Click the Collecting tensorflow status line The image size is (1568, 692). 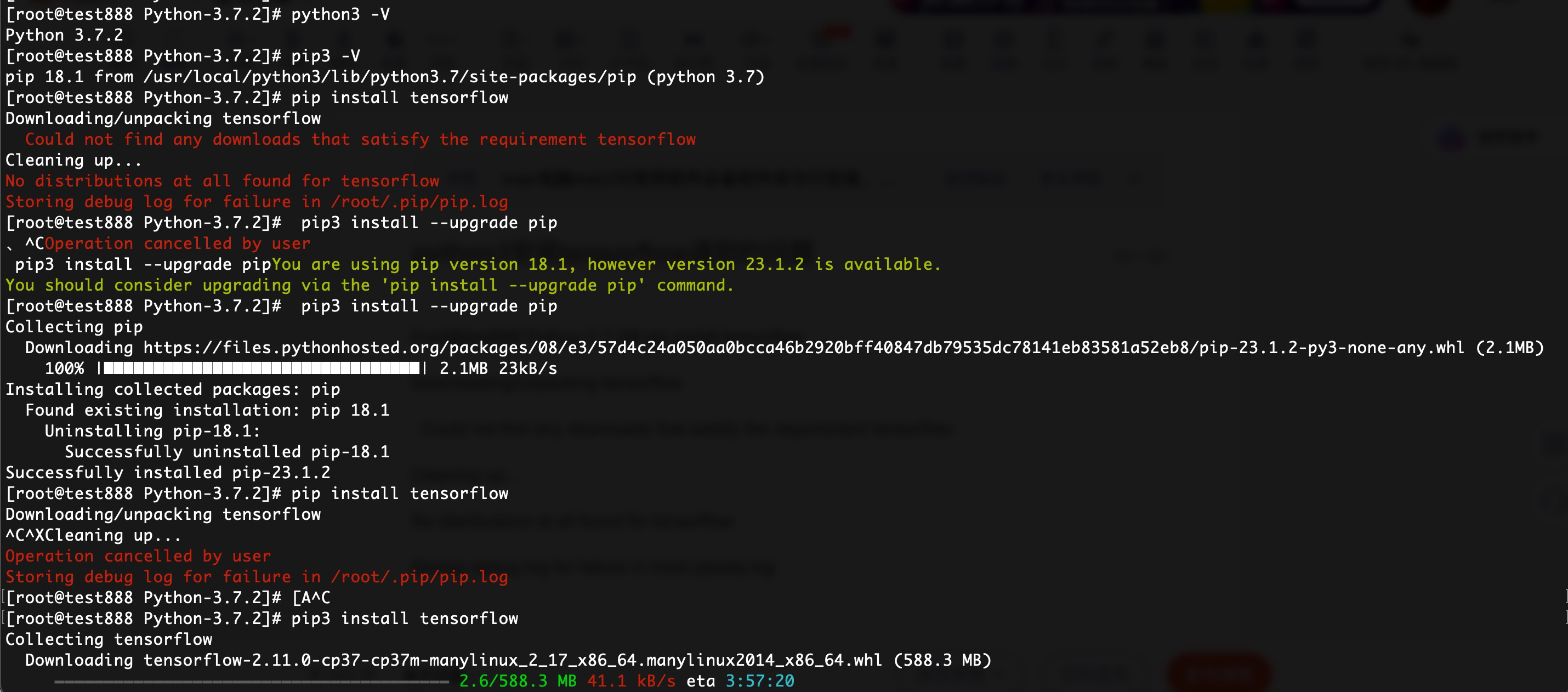click(x=109, y=639)
